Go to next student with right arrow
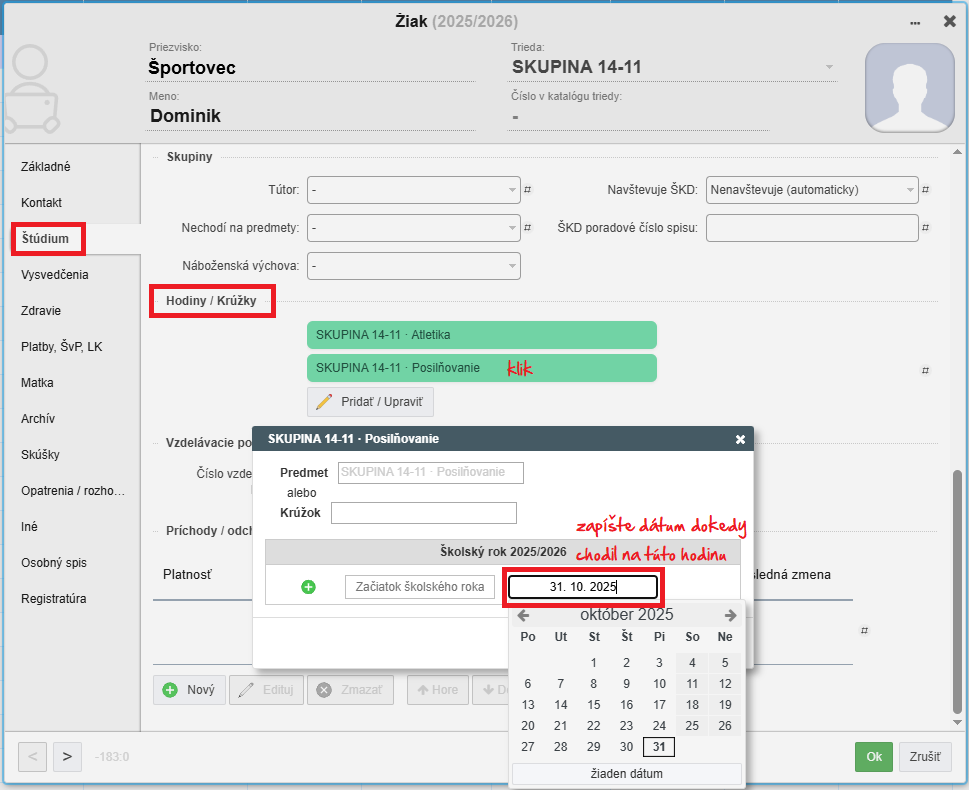 [x=66, y=756]
